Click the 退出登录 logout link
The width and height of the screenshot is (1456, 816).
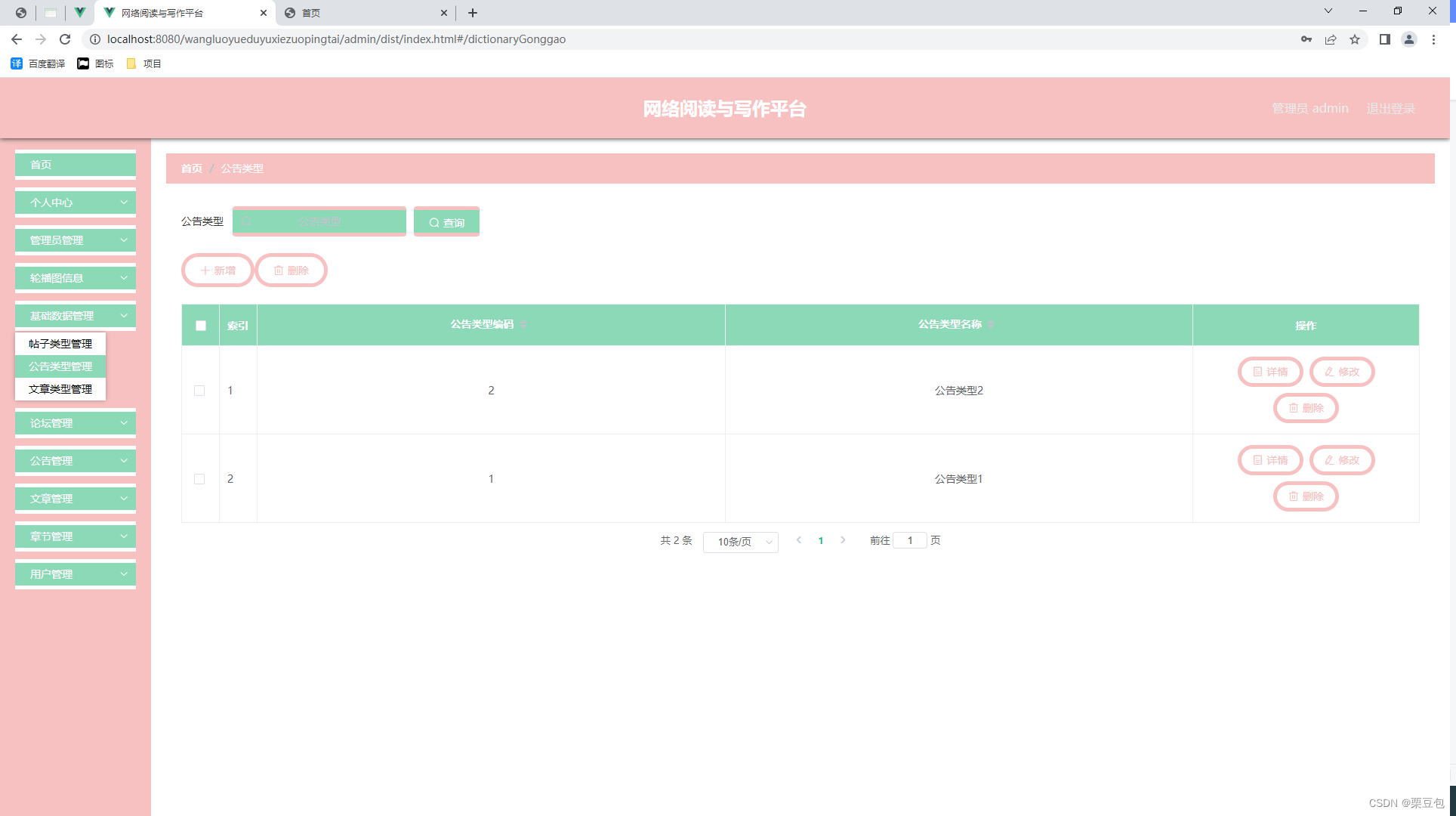click(1390, 109)
